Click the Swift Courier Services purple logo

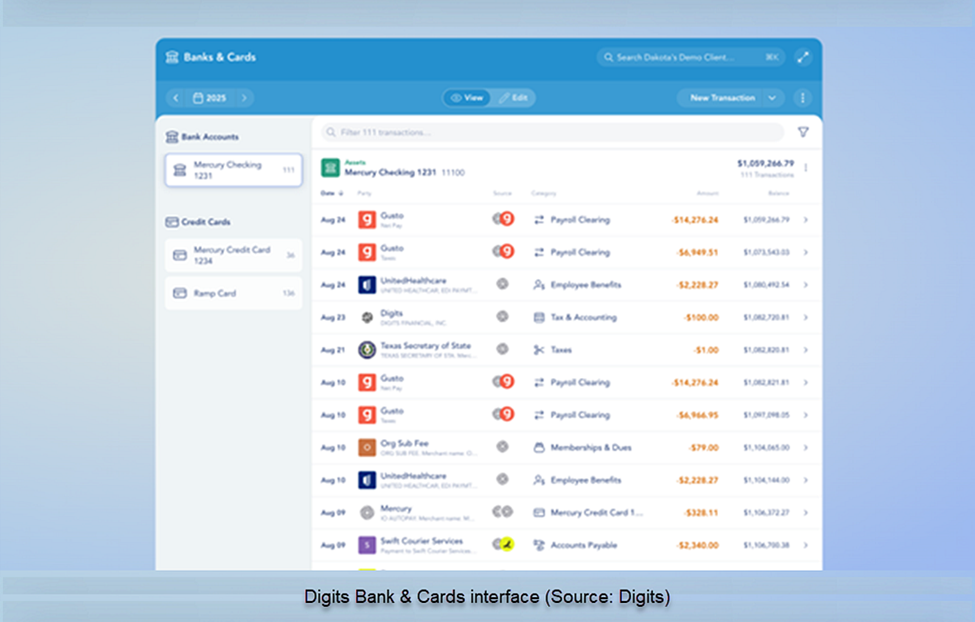[367, 545]
